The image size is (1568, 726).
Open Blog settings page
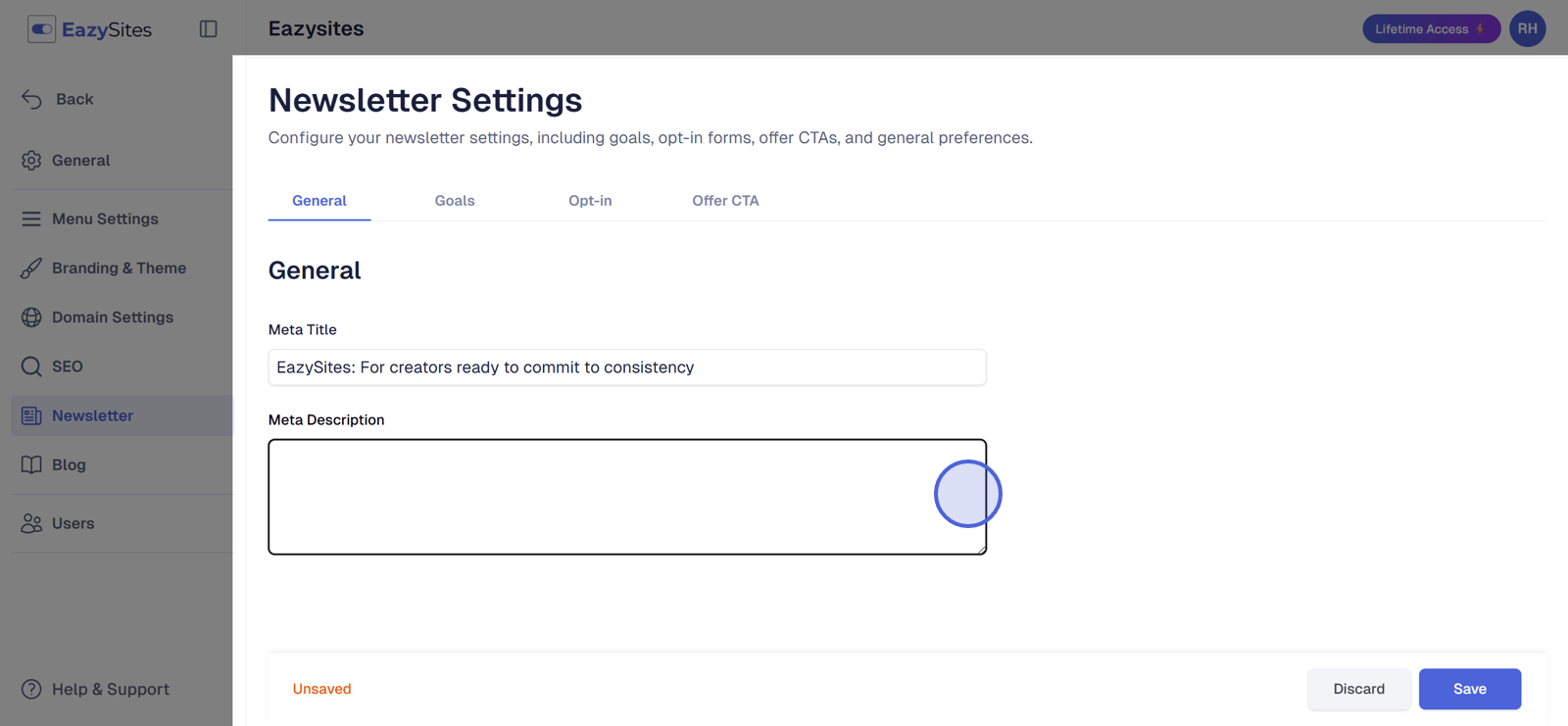coord(69,464)
